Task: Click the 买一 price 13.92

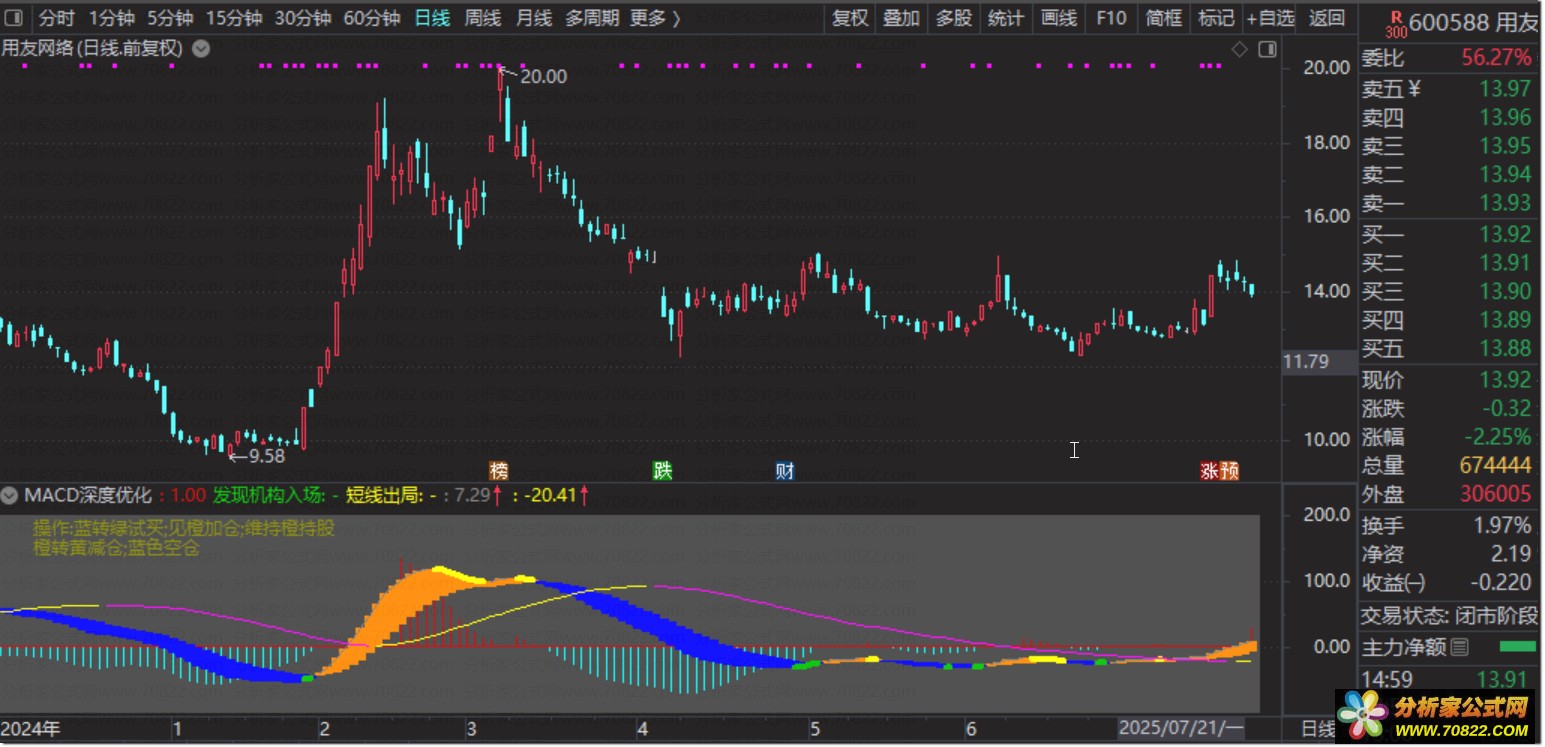Action: pyautogui.click(x=1505, y=234)
